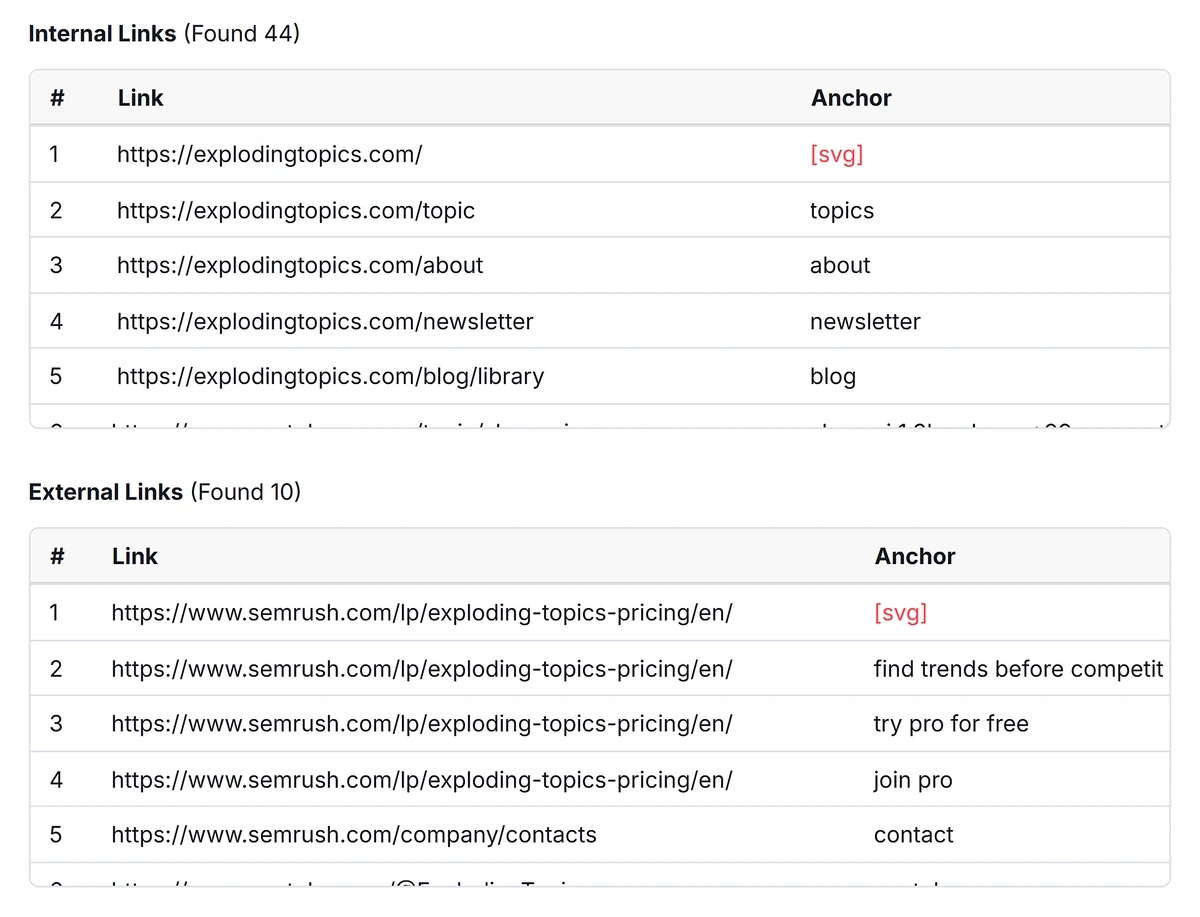Image resolution: width=1200 pixels, height=917 pixels.
Task: Select the 'blog' anchor cell
Action: coord(833,376)
